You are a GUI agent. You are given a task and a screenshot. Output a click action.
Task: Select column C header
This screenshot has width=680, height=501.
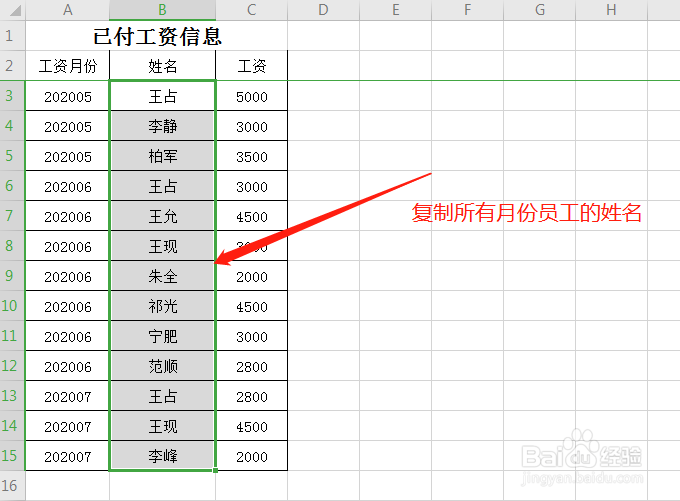pos(252,10)
